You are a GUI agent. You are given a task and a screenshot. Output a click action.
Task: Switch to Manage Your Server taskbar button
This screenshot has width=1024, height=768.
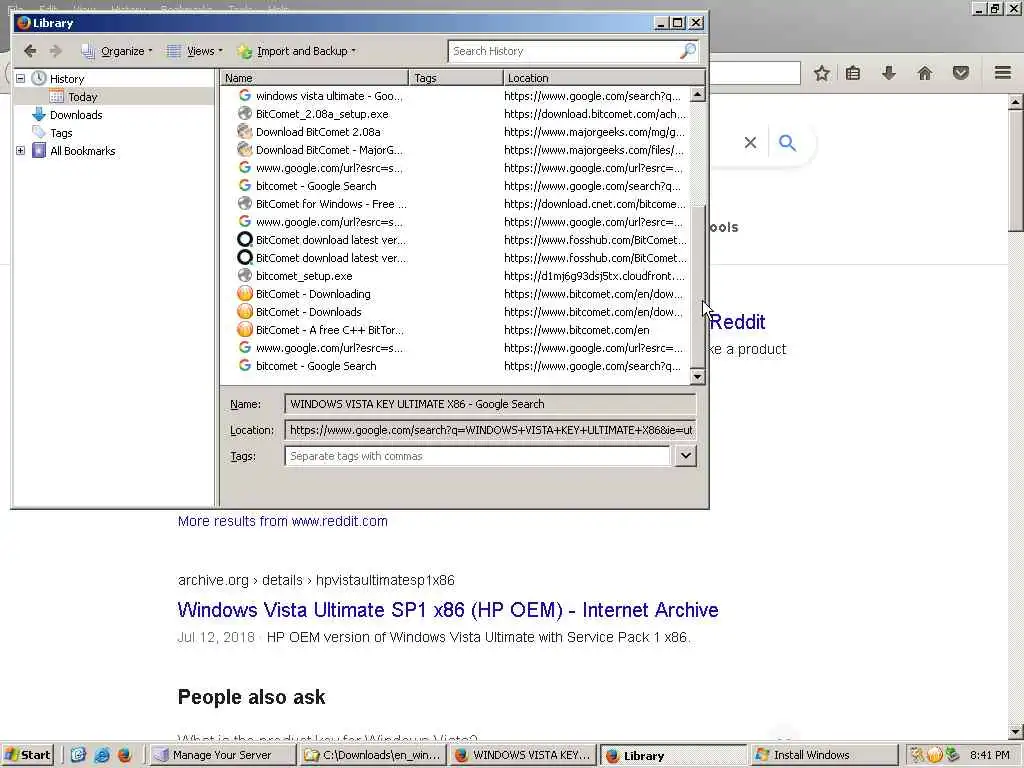(221, 755)
